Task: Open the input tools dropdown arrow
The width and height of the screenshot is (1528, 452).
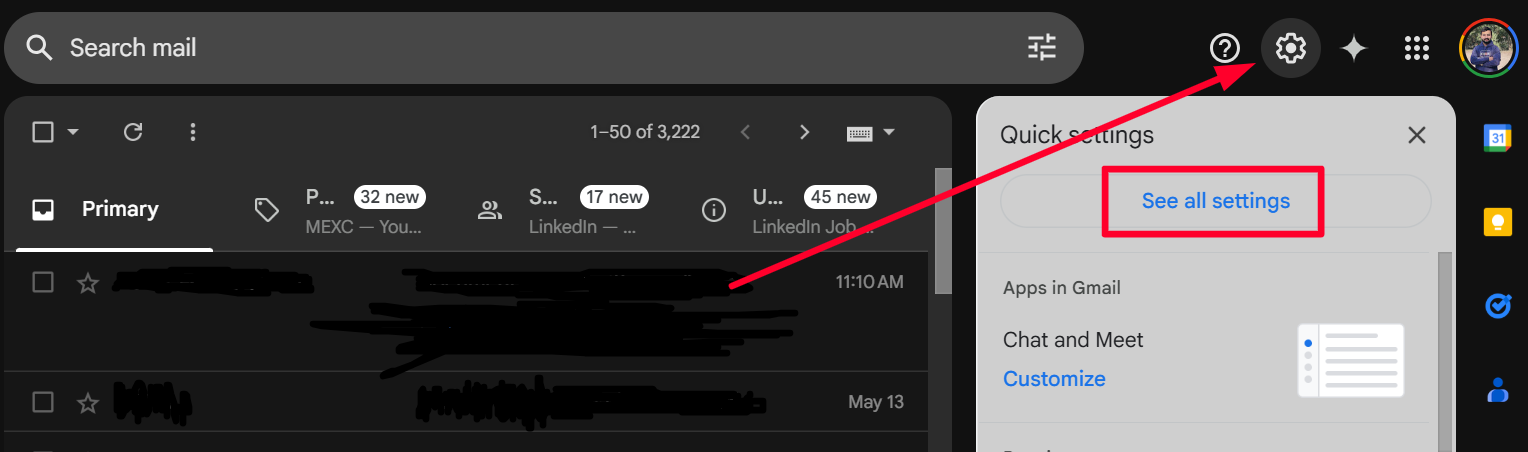Action: tap(888, 132)
